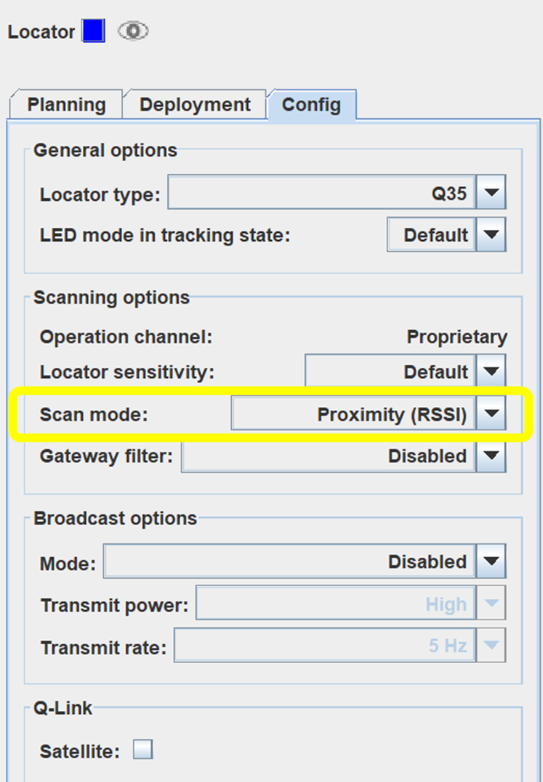
Task: Open the Scan mode dropdown arrow
Action: pos(491,413)
